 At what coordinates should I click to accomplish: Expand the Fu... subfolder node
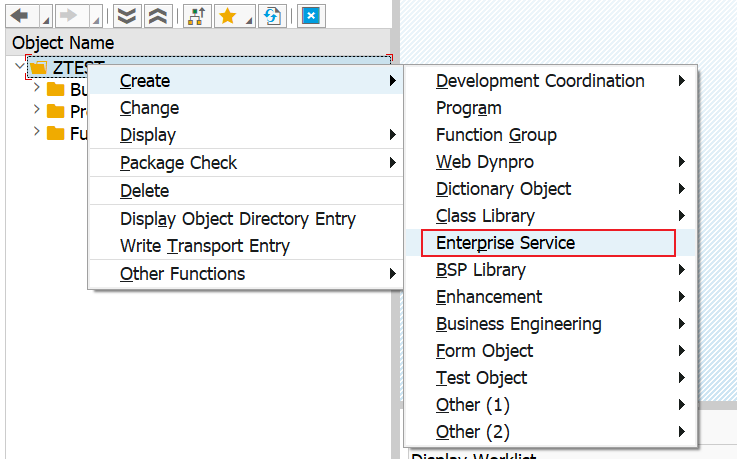pyautogui.click(x=37, y=131)
